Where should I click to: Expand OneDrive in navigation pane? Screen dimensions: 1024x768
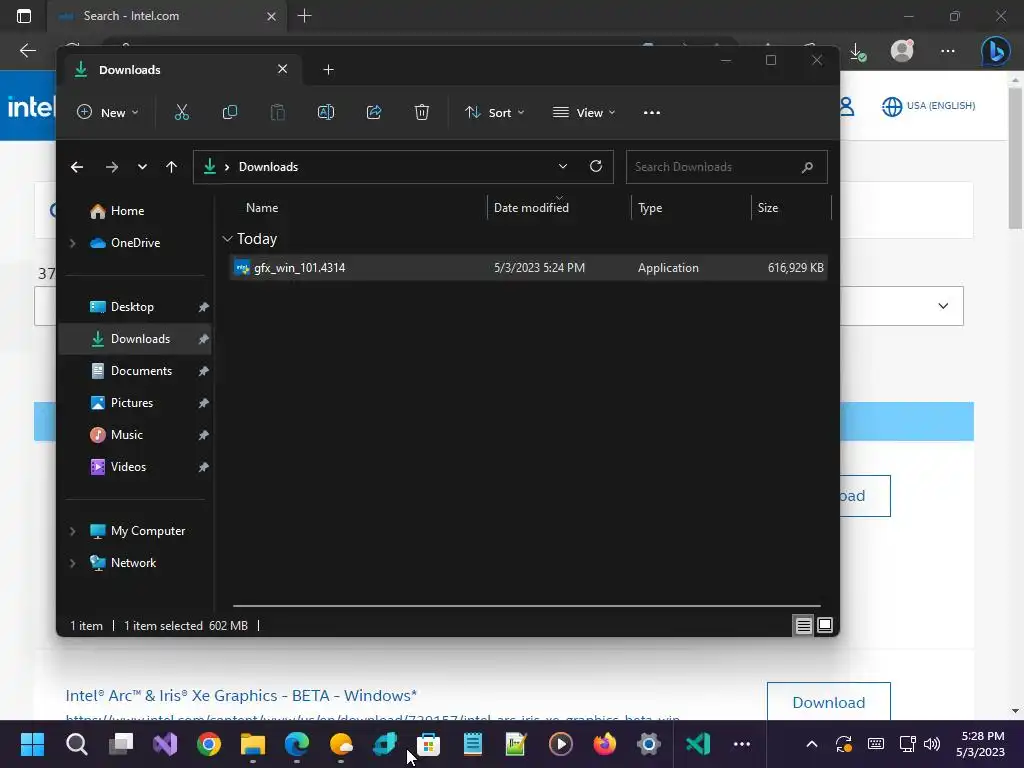72,243
